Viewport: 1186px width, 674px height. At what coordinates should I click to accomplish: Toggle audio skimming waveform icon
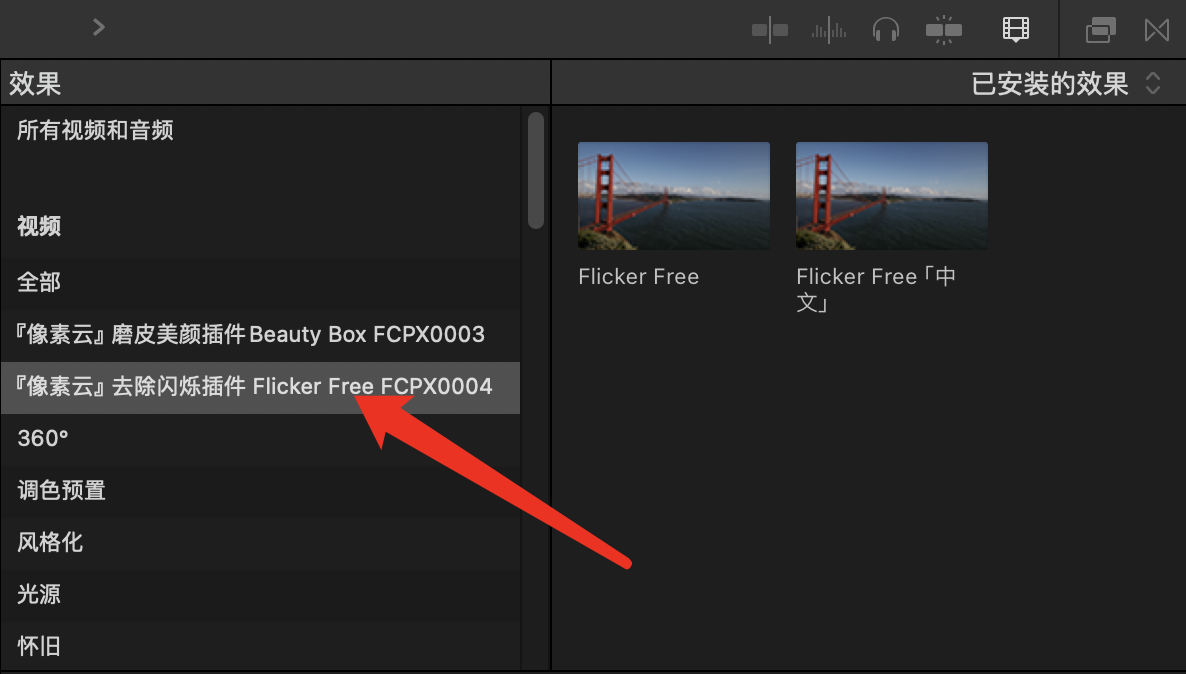point(829,30)
